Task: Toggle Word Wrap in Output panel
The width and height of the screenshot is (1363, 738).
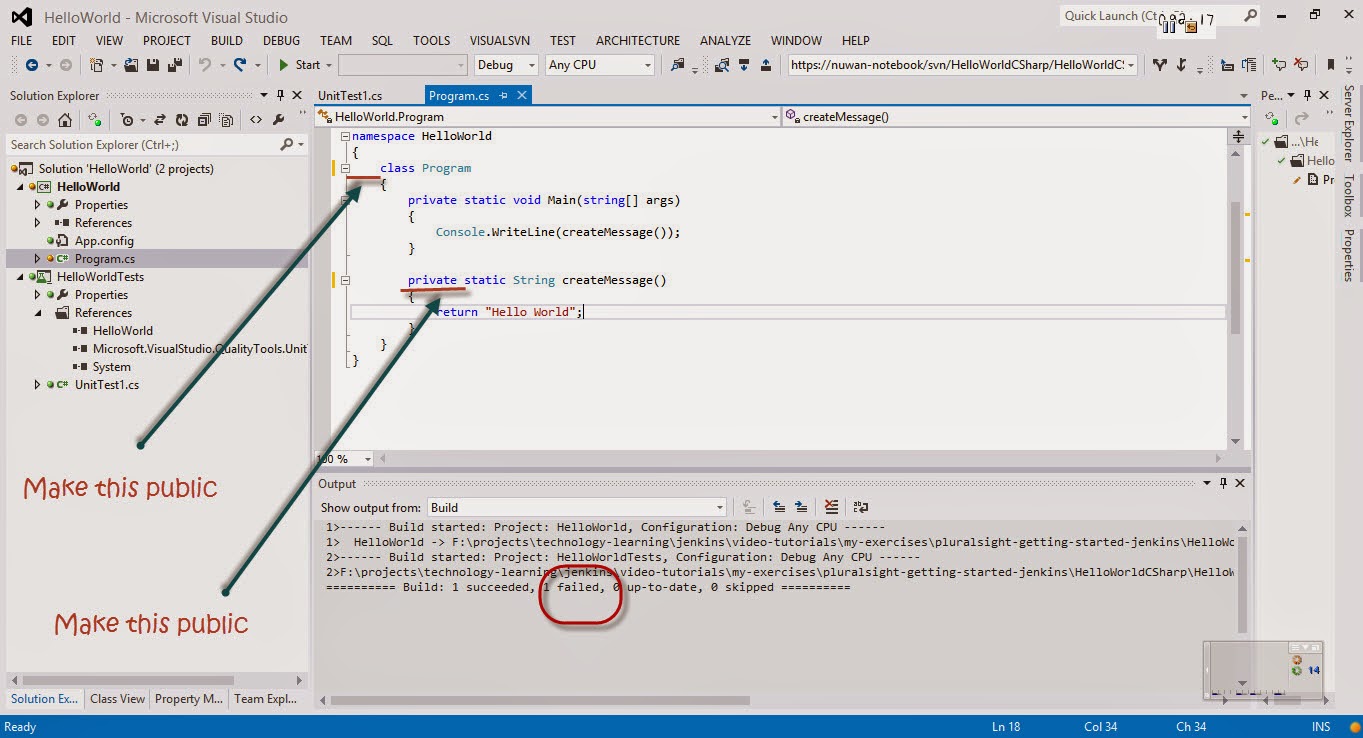Action: pos(861,507)
